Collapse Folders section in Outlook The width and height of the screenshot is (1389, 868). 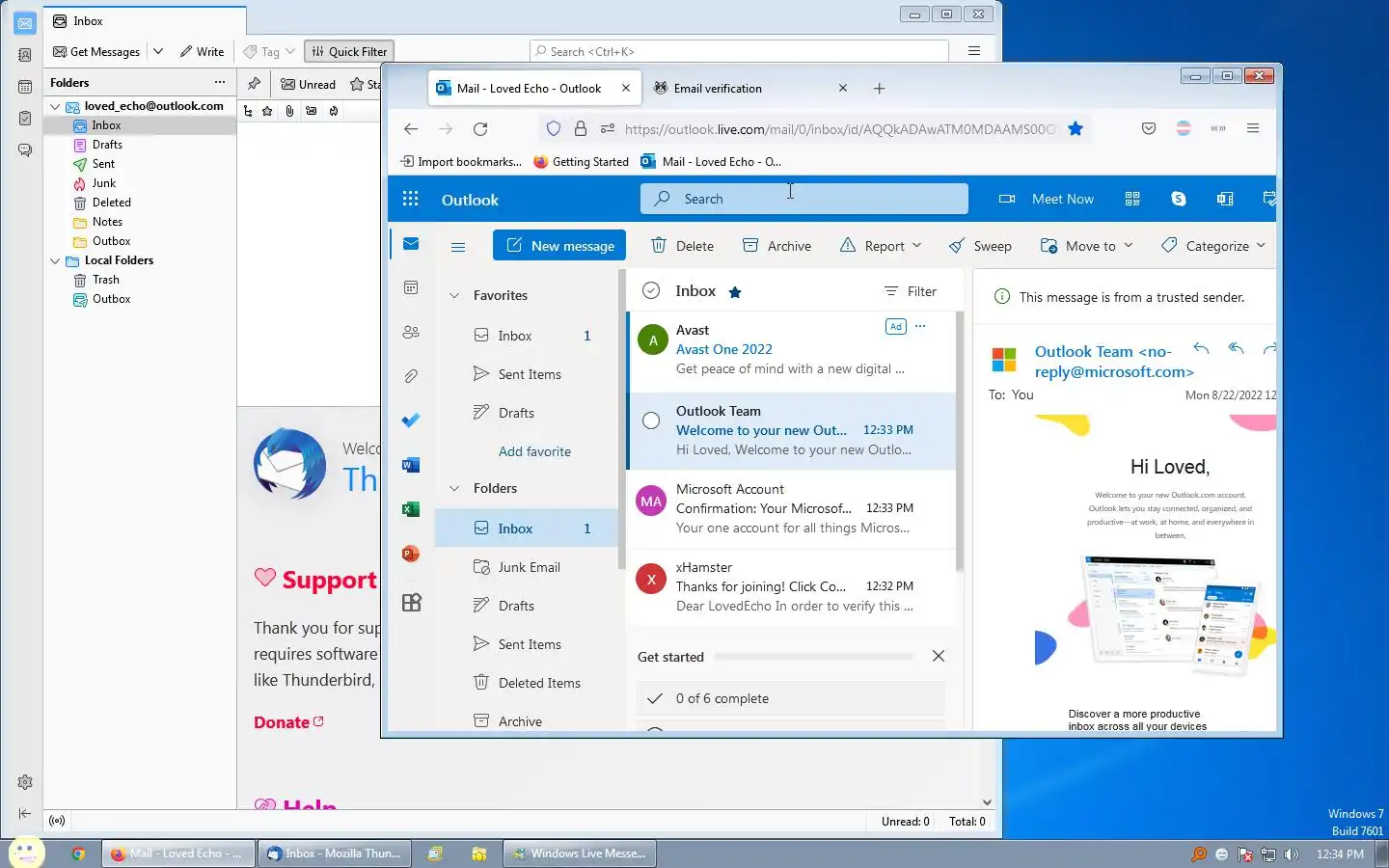(x=454, y=488)
